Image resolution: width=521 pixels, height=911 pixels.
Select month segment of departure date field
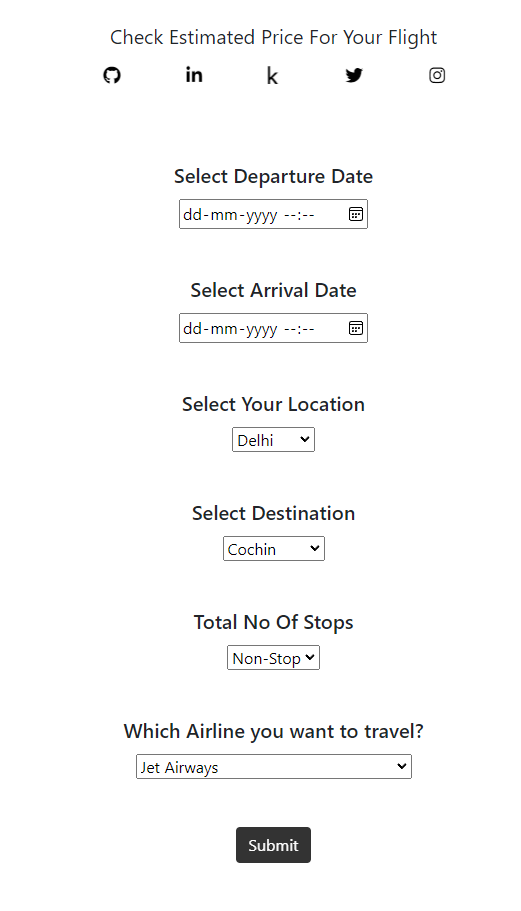click(224, 215)
